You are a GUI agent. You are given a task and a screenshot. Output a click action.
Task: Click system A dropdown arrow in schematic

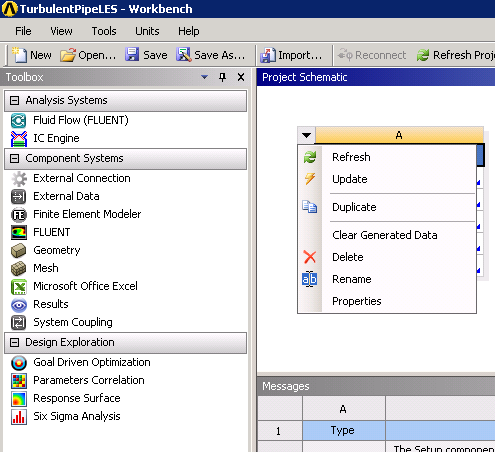pyautogui.click(x=306, y=135)
